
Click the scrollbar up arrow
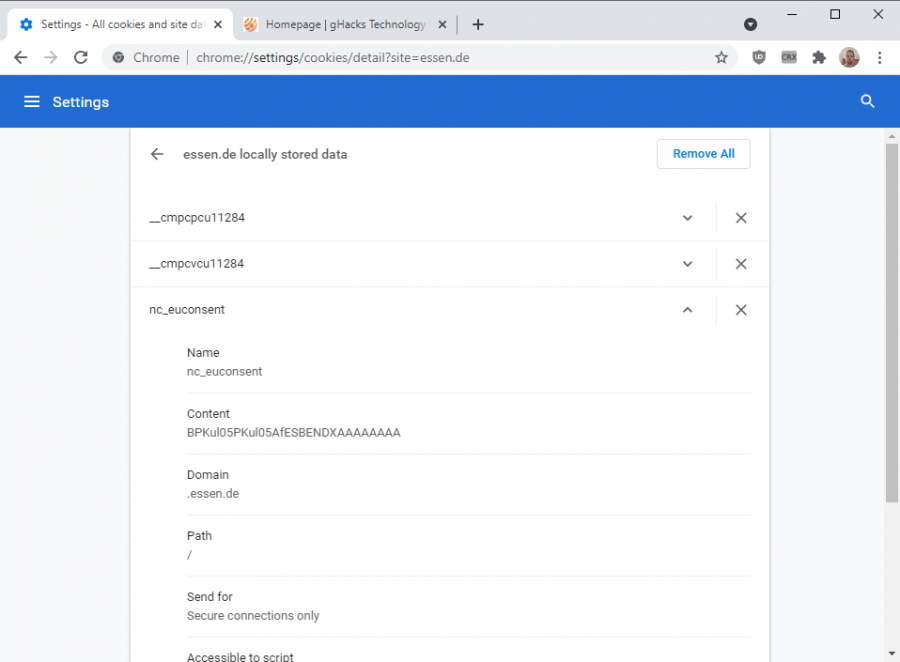pos(891,136)
